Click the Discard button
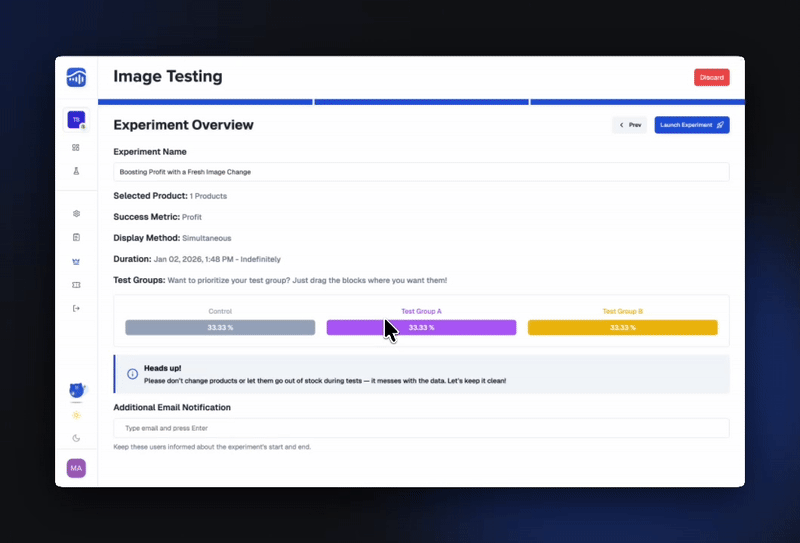Image resolution: width=800 pixels, height=543 pixels. pyautogui.click(x=711, y=77)
